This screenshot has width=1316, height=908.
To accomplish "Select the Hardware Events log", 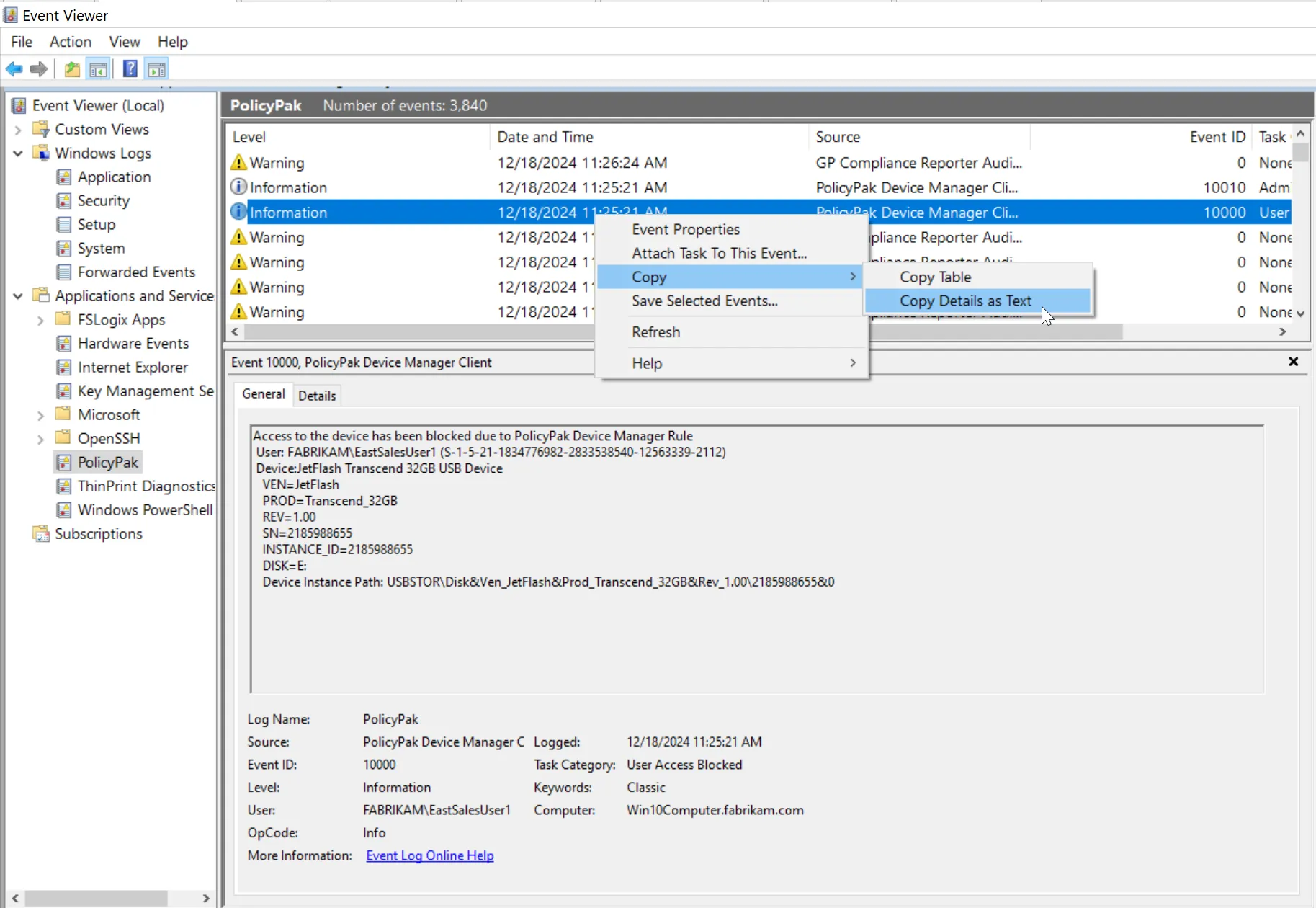I will tap(133, 344).
